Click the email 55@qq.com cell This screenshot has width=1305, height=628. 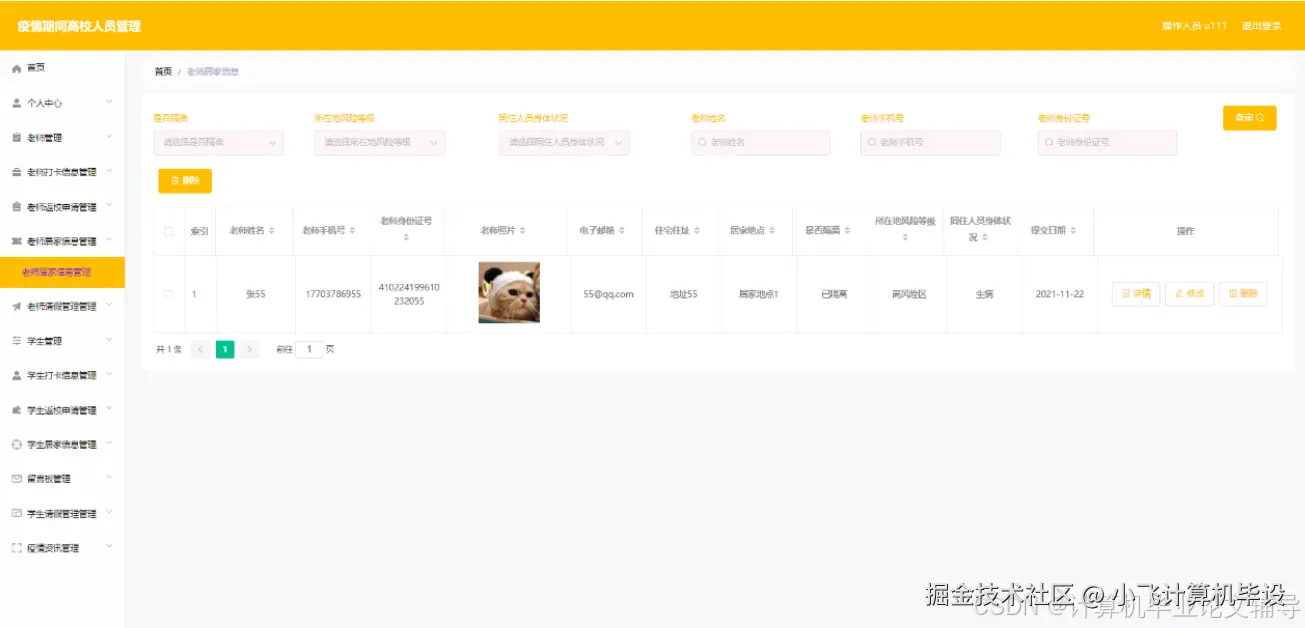click(609, 294)
